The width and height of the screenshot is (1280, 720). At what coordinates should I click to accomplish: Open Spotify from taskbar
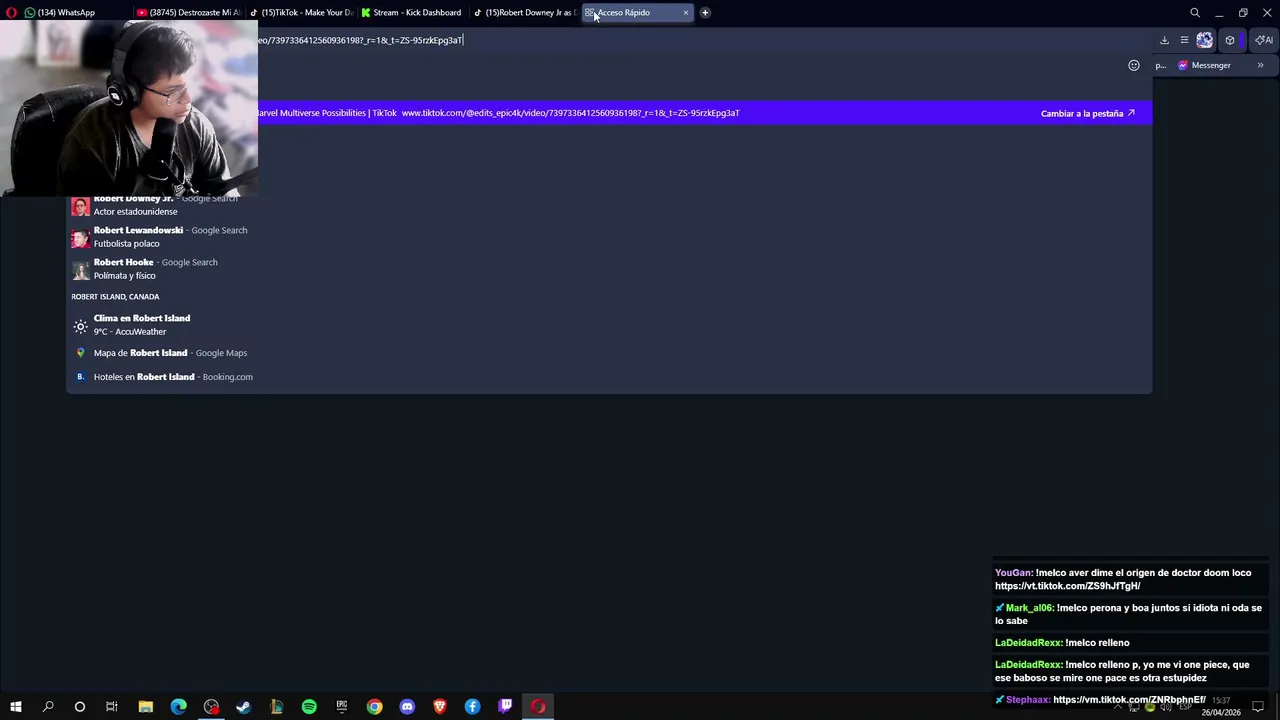(309, 707)
